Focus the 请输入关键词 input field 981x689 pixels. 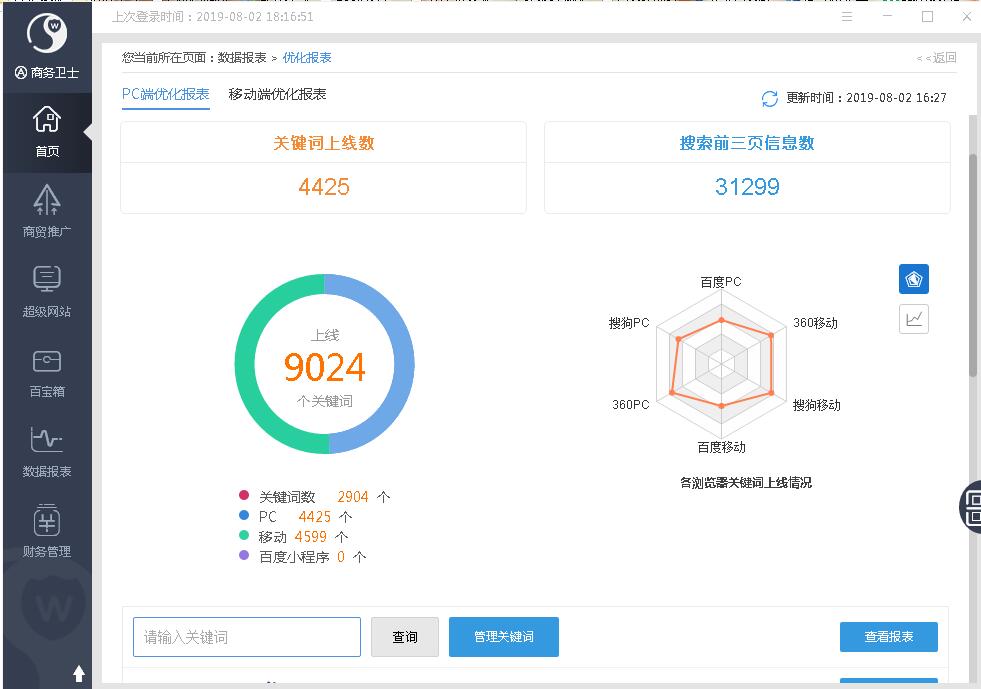[x=246, y=637]
